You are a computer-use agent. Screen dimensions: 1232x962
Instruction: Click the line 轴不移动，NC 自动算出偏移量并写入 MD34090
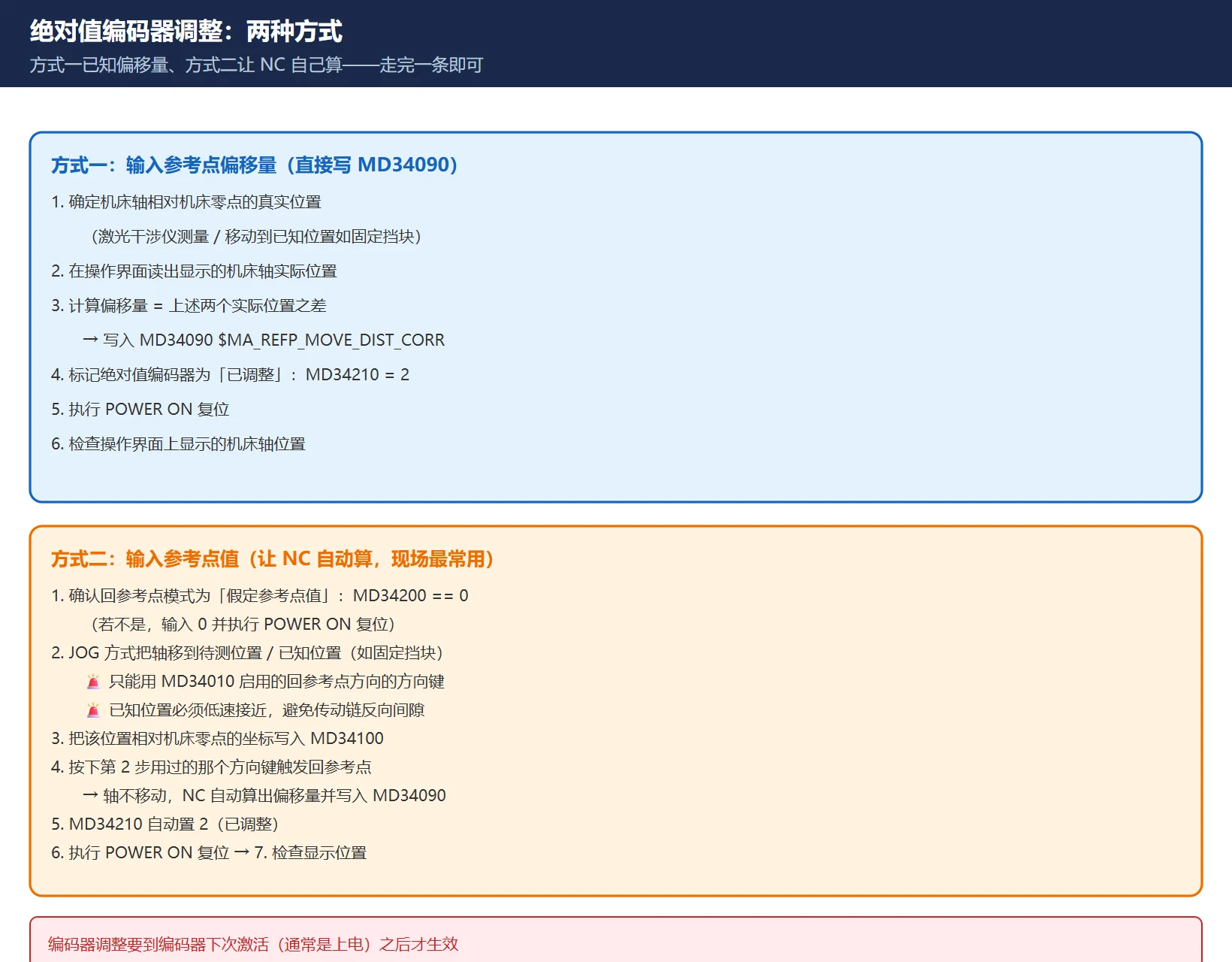264,796
